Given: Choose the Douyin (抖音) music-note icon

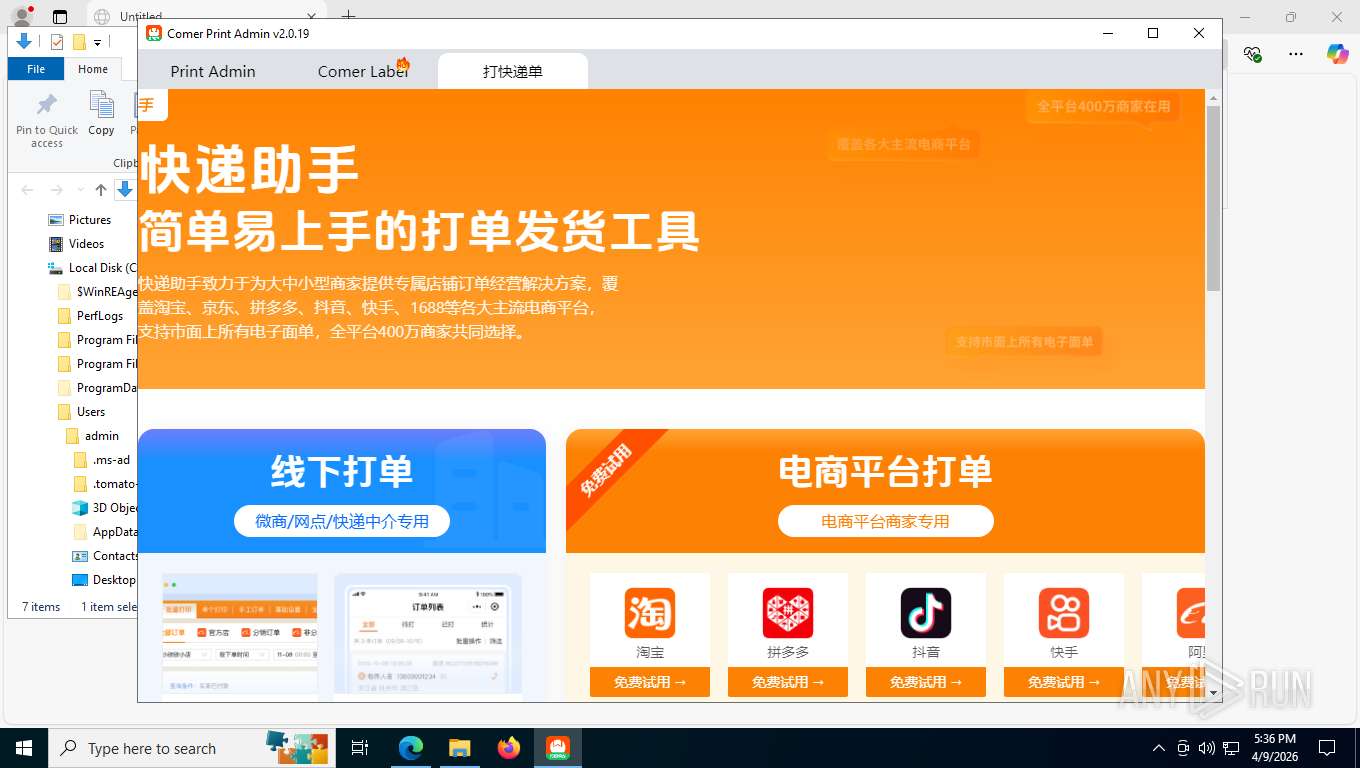Looking at the screenshot, I should coord(926,613).
